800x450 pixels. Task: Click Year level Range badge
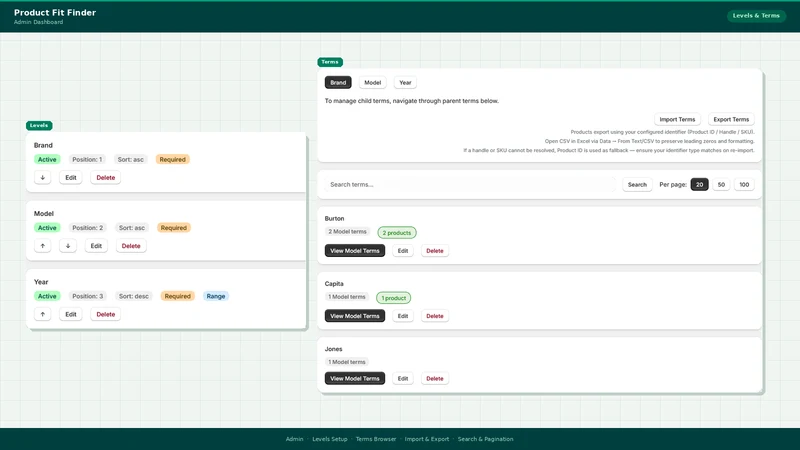coord(216,296)
